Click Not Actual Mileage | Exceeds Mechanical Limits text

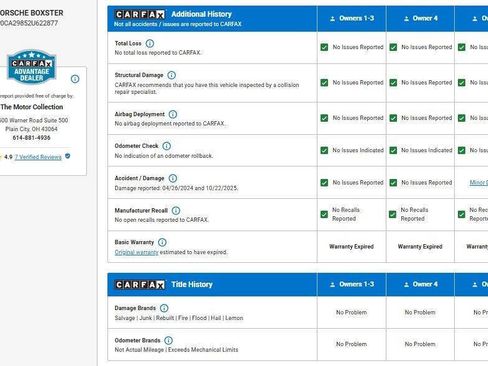click(x=176, y=350)
